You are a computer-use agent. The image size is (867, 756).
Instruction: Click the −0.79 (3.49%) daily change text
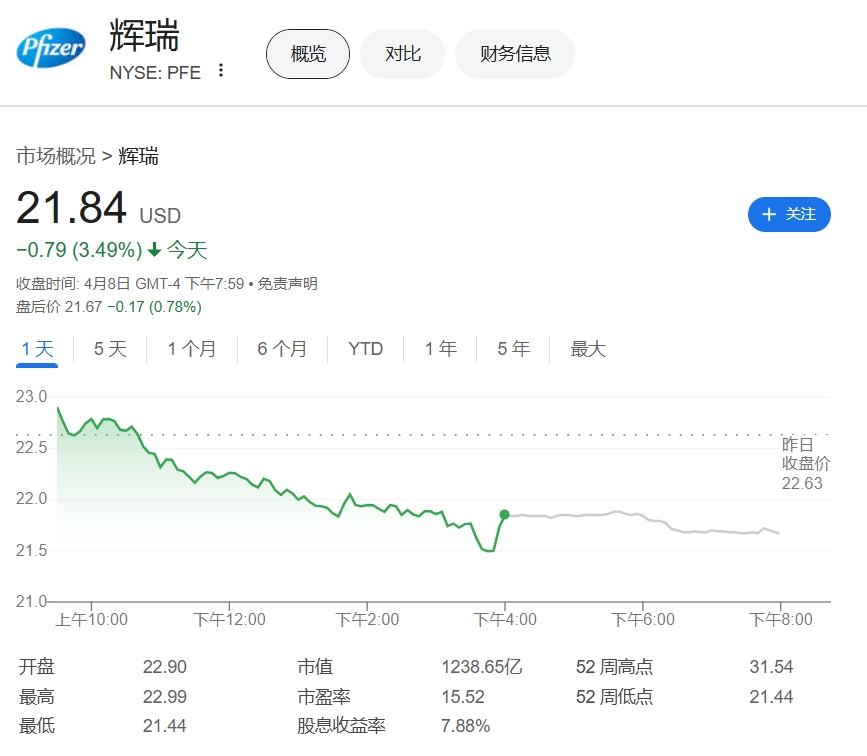click(80, 250)
